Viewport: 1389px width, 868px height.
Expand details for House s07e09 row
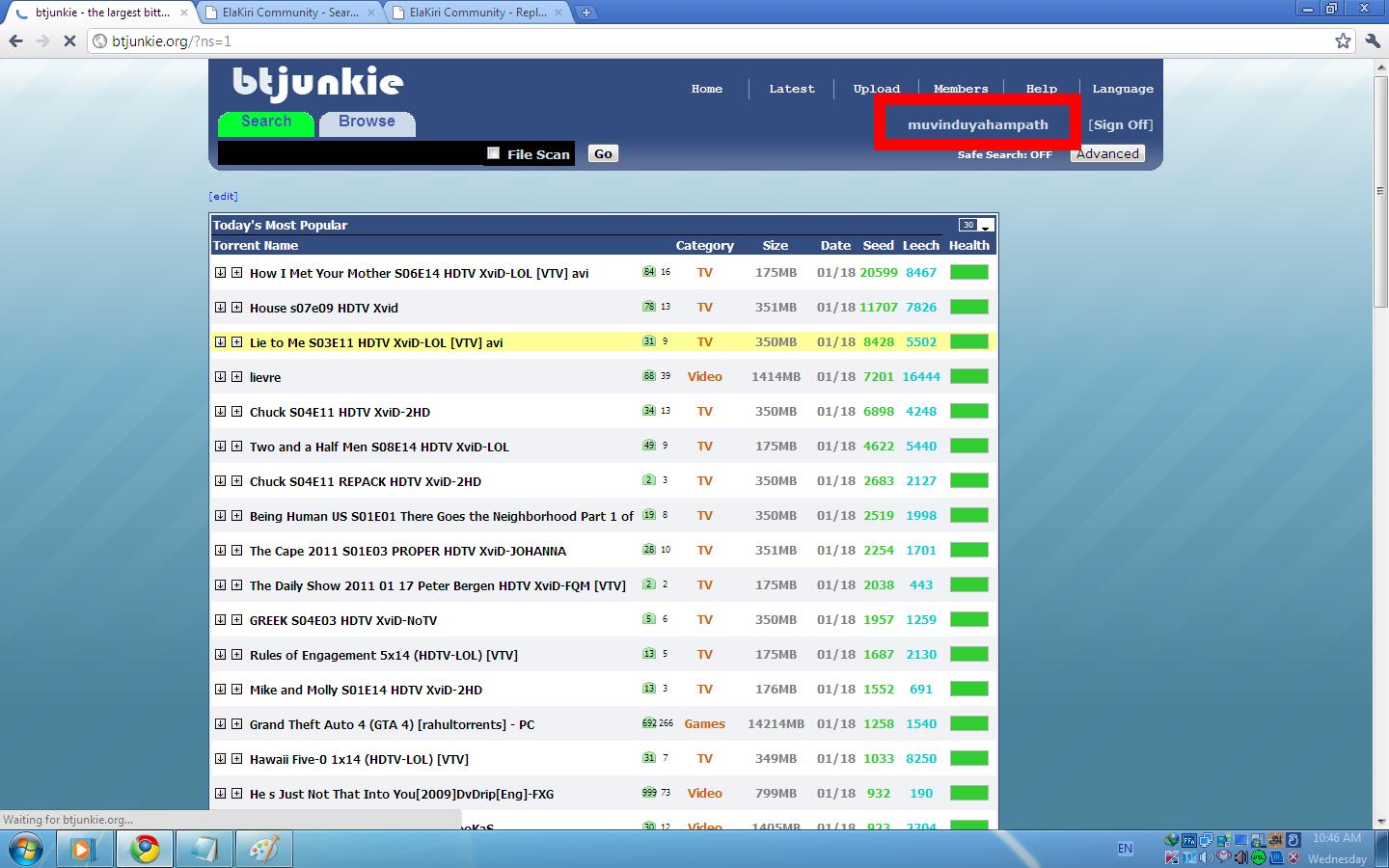coord(236,308)
